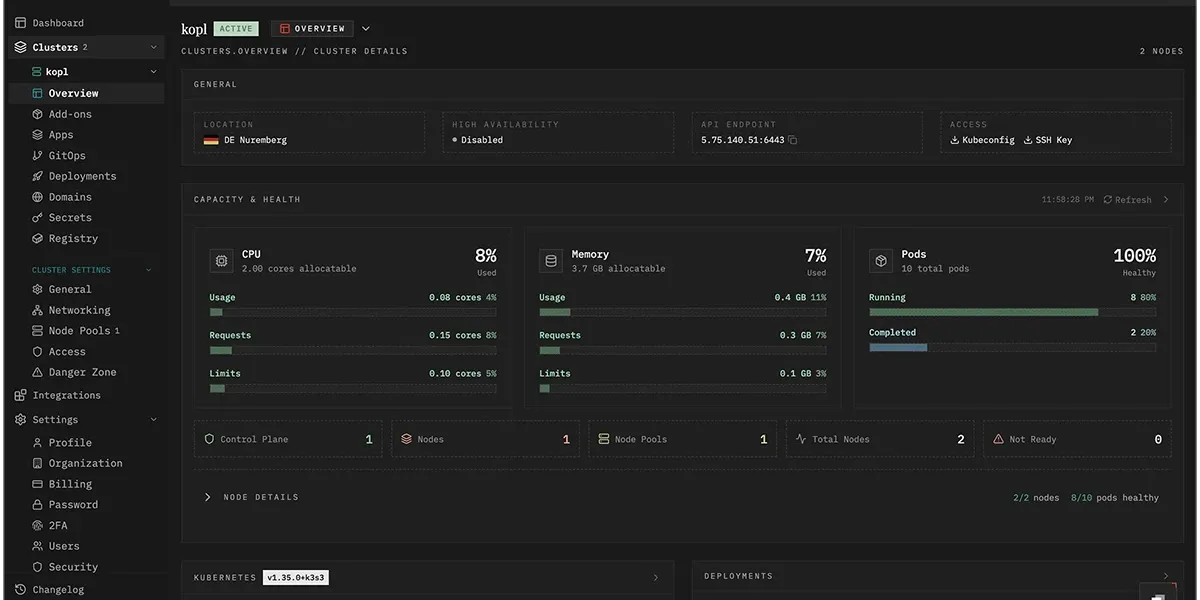Click the 2FA icon
This screenshot has height=600, width=1200.
[38, 525]
